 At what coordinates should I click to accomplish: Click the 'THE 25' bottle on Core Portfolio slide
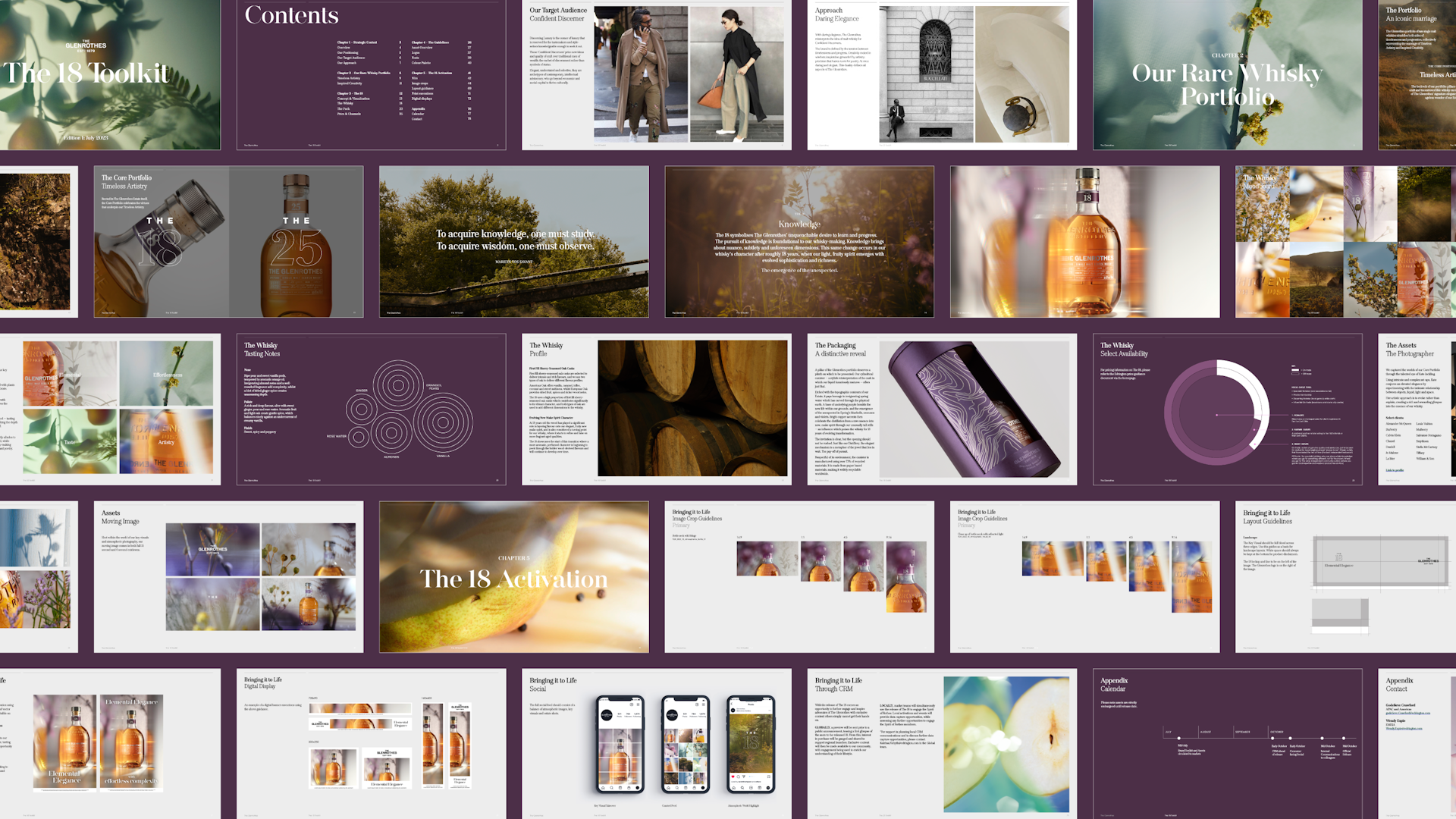[297, 246]
